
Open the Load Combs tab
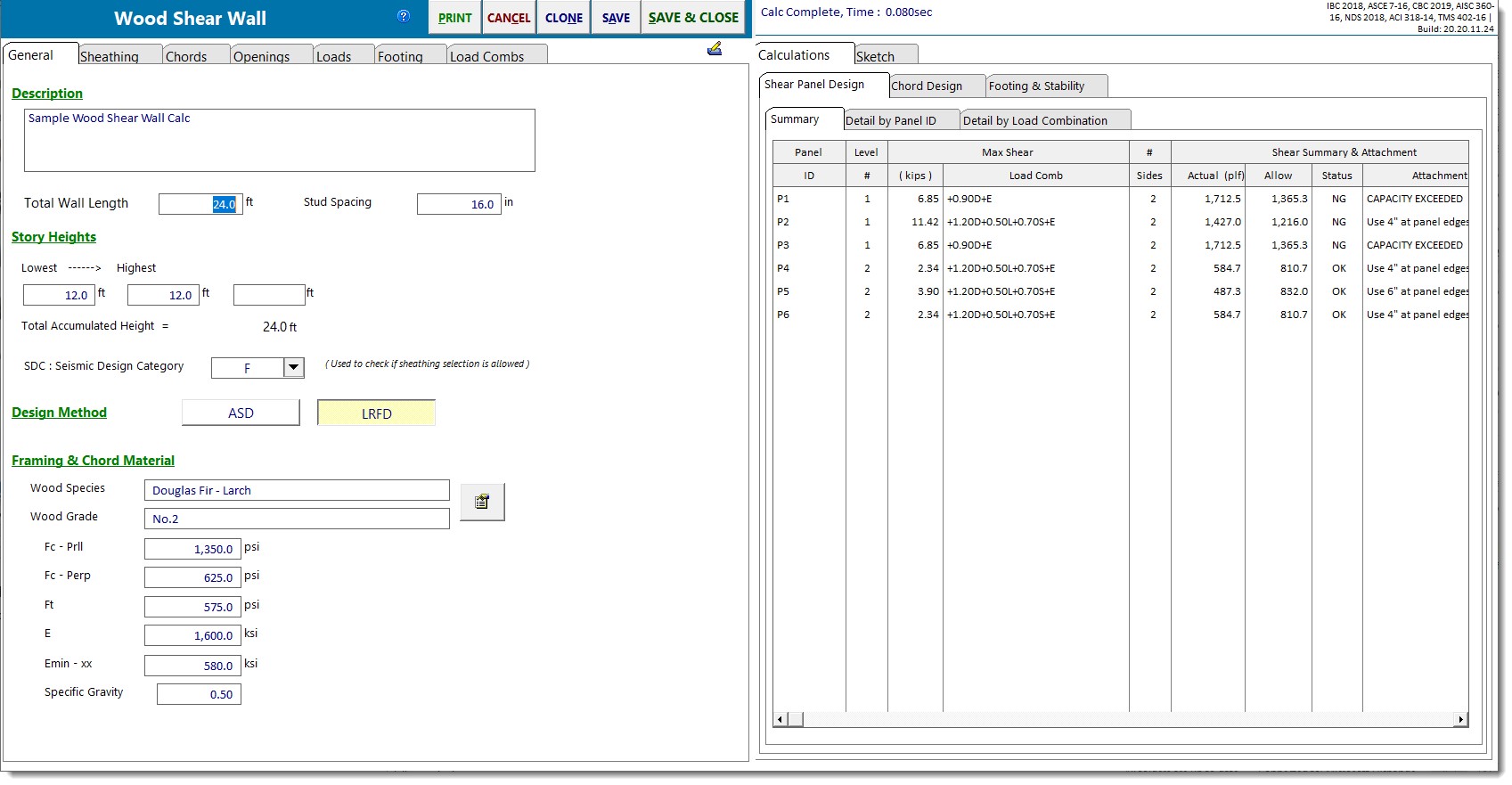tap(487, 56)
